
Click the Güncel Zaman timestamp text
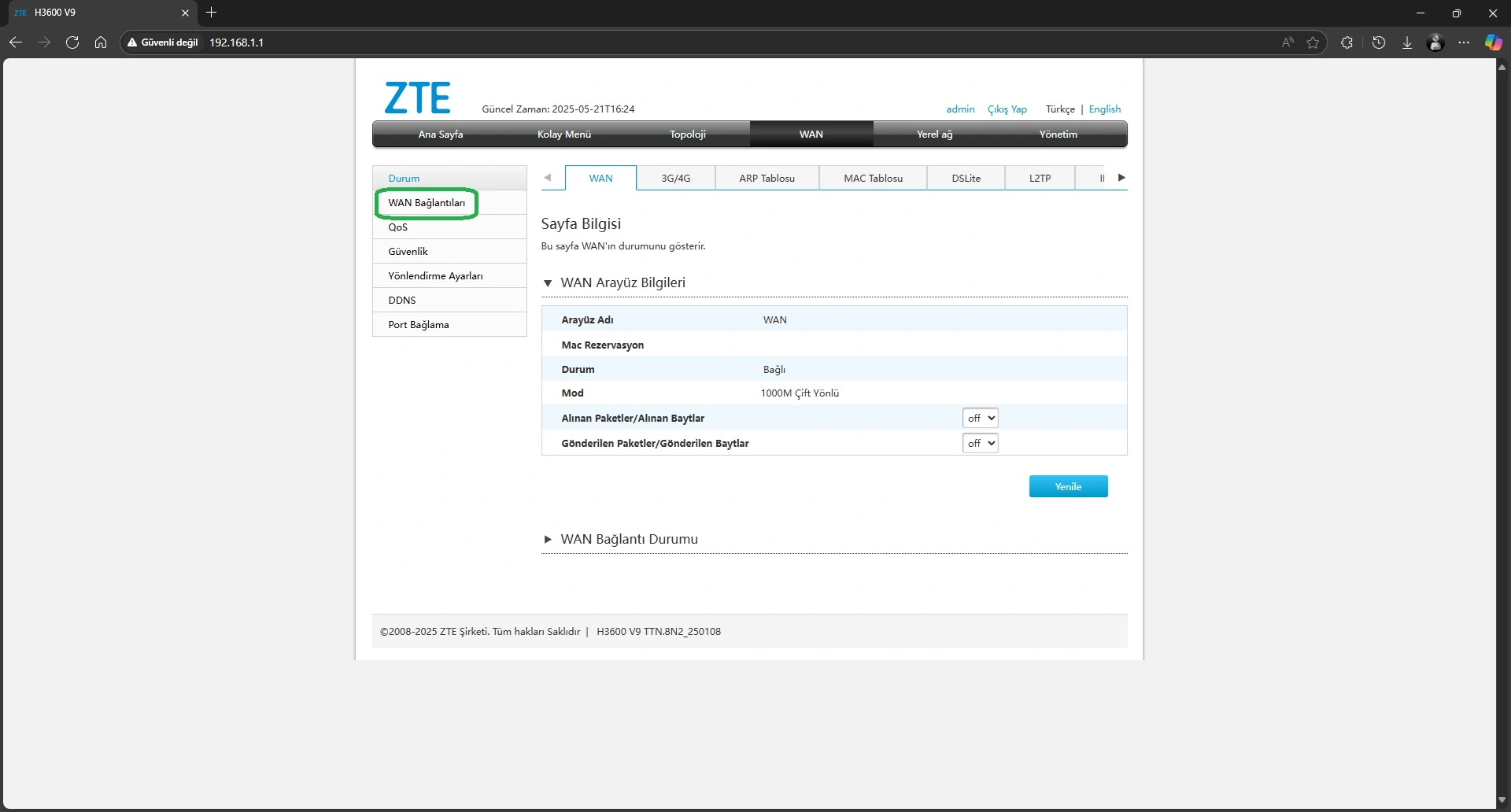[558, 109]
